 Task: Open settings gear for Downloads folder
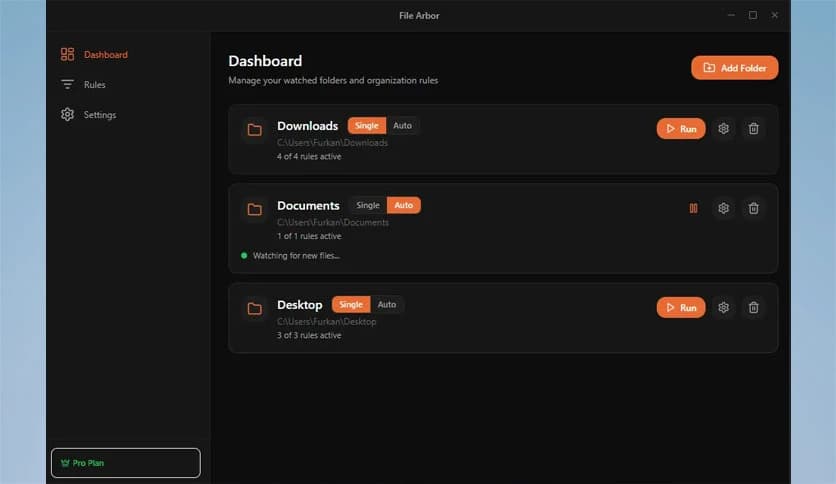click(x=724, y=128)
